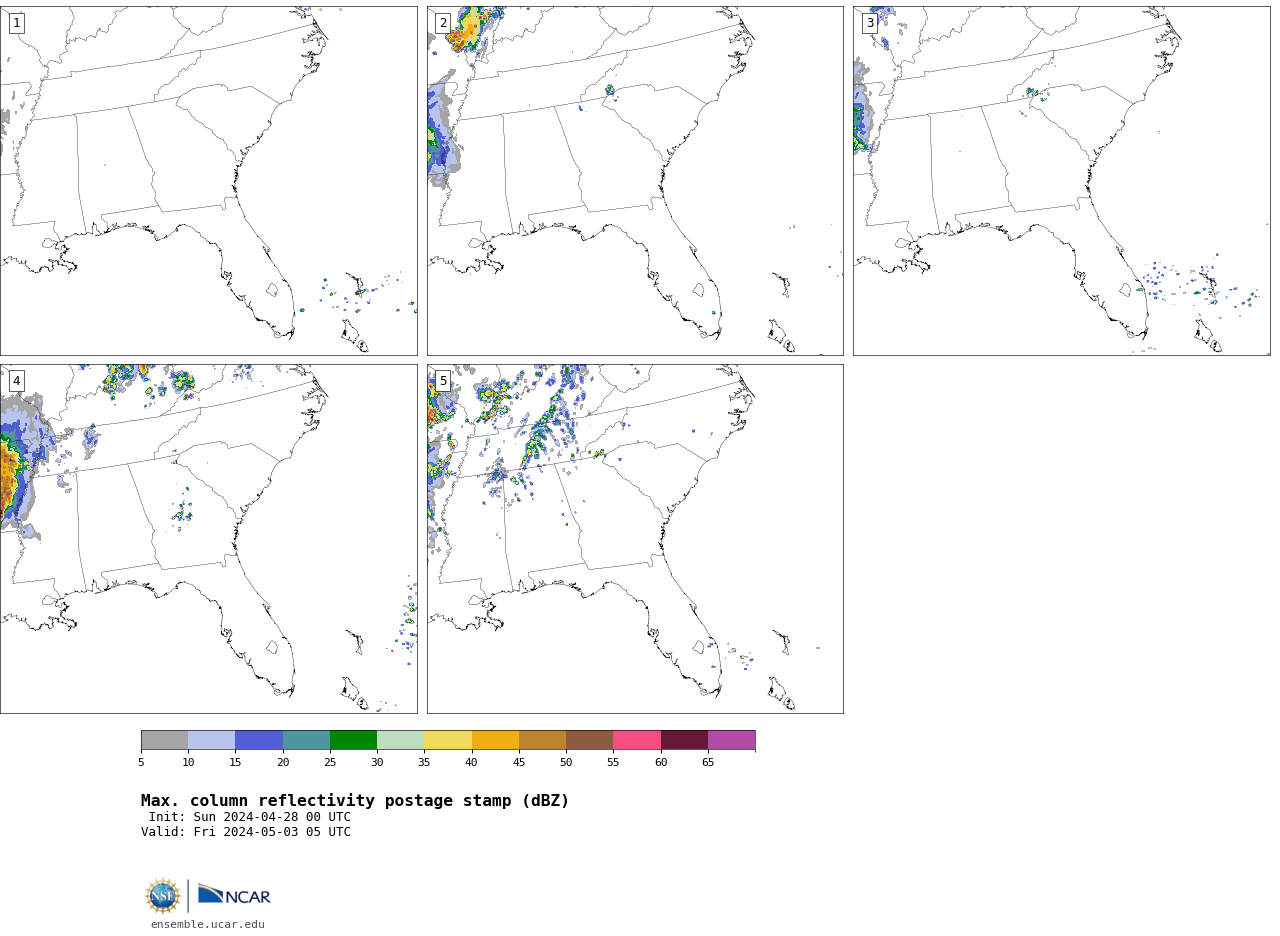Click the NCAR logo
The height and width of the screenshot is (936, 1280).
[234, 895]
